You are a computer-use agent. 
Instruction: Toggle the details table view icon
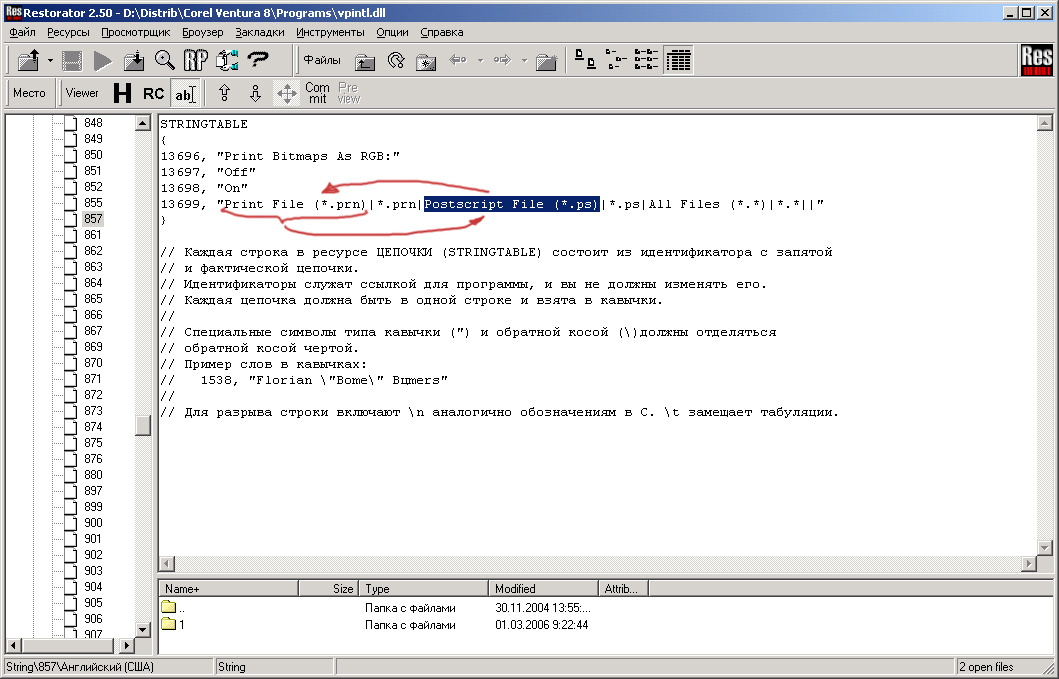tap(678, 59)
